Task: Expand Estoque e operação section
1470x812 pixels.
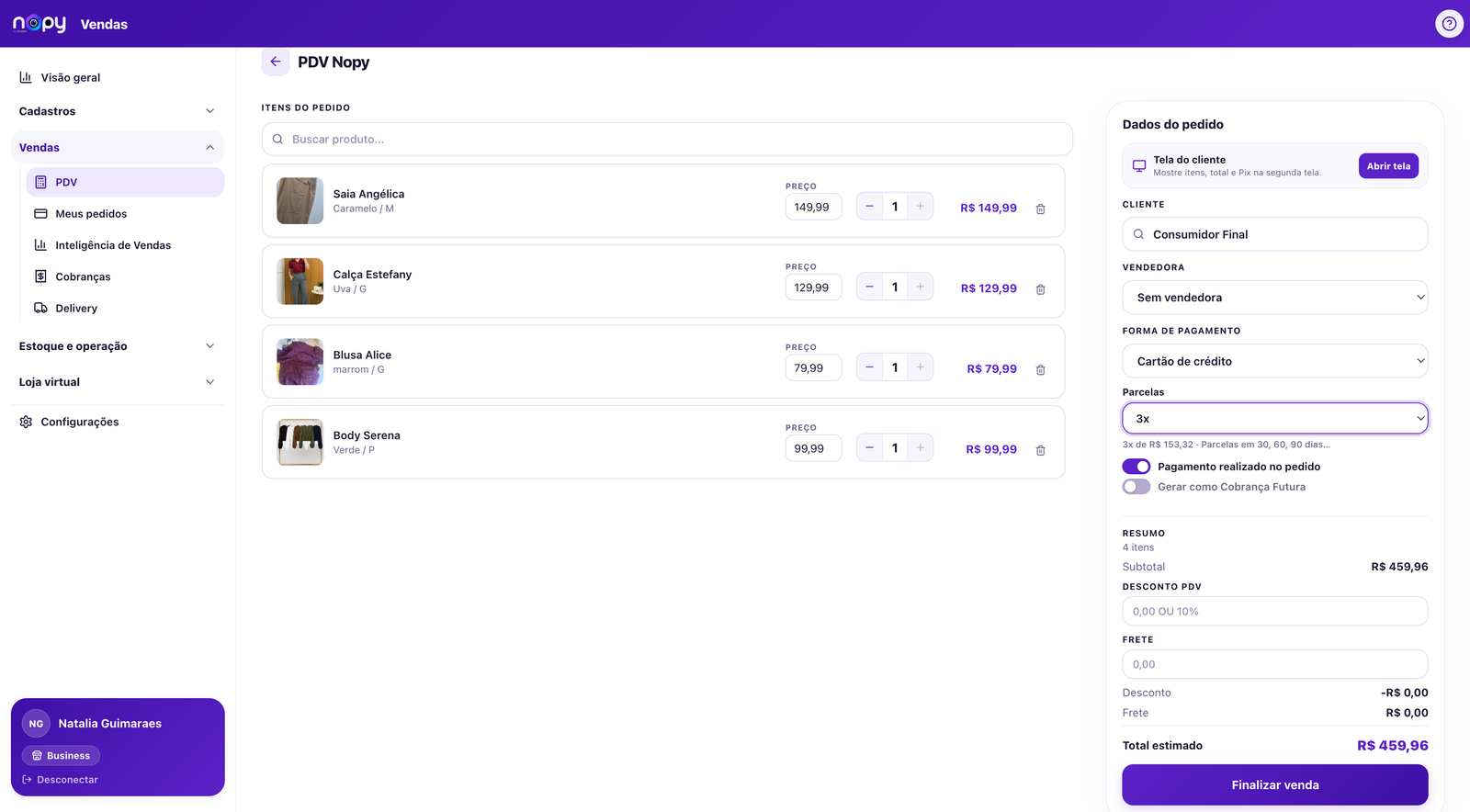Action: click(x=118, y=346)
